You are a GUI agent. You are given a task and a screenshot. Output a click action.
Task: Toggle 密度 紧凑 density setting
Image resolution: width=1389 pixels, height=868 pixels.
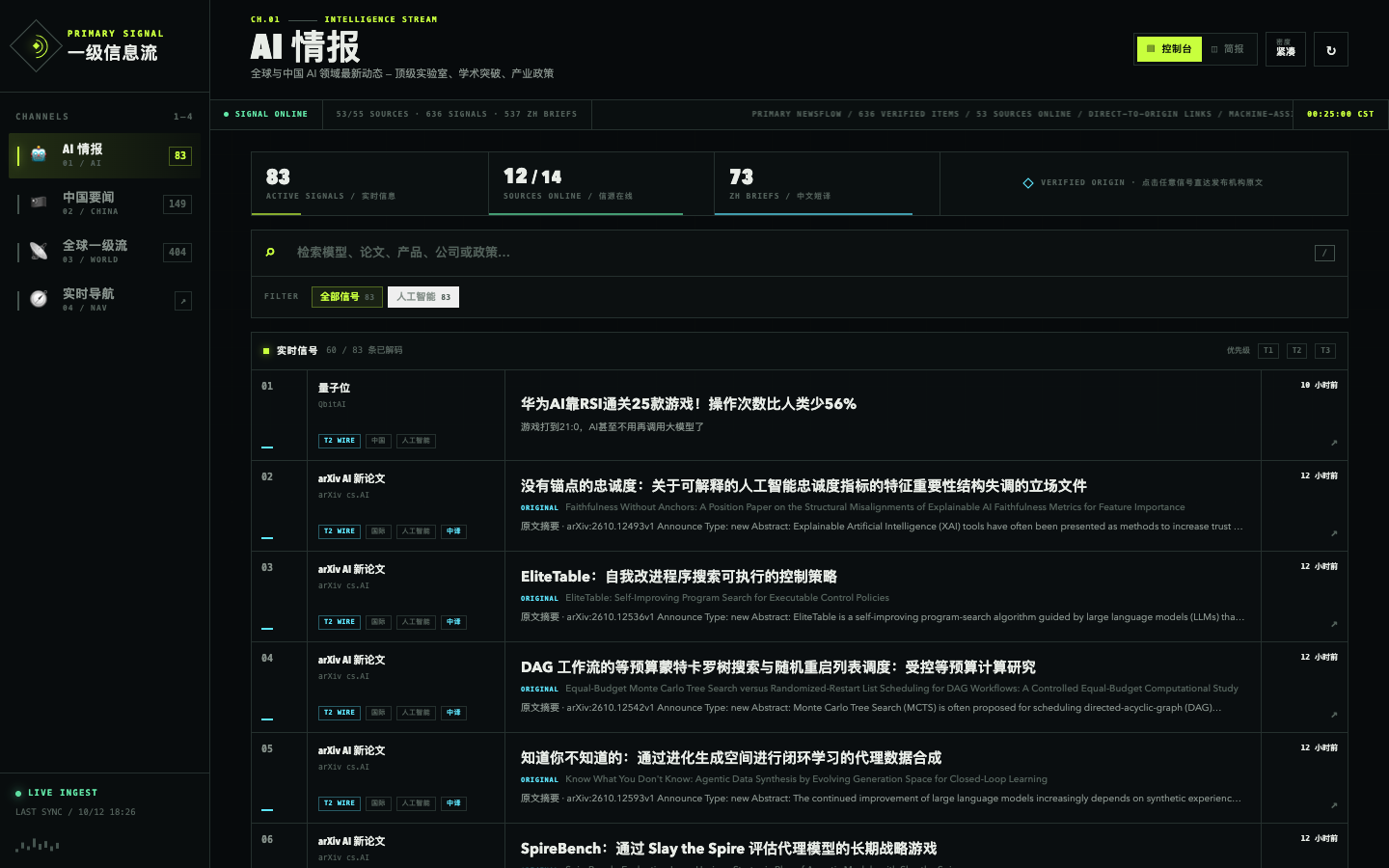[x=1286, y=49]
